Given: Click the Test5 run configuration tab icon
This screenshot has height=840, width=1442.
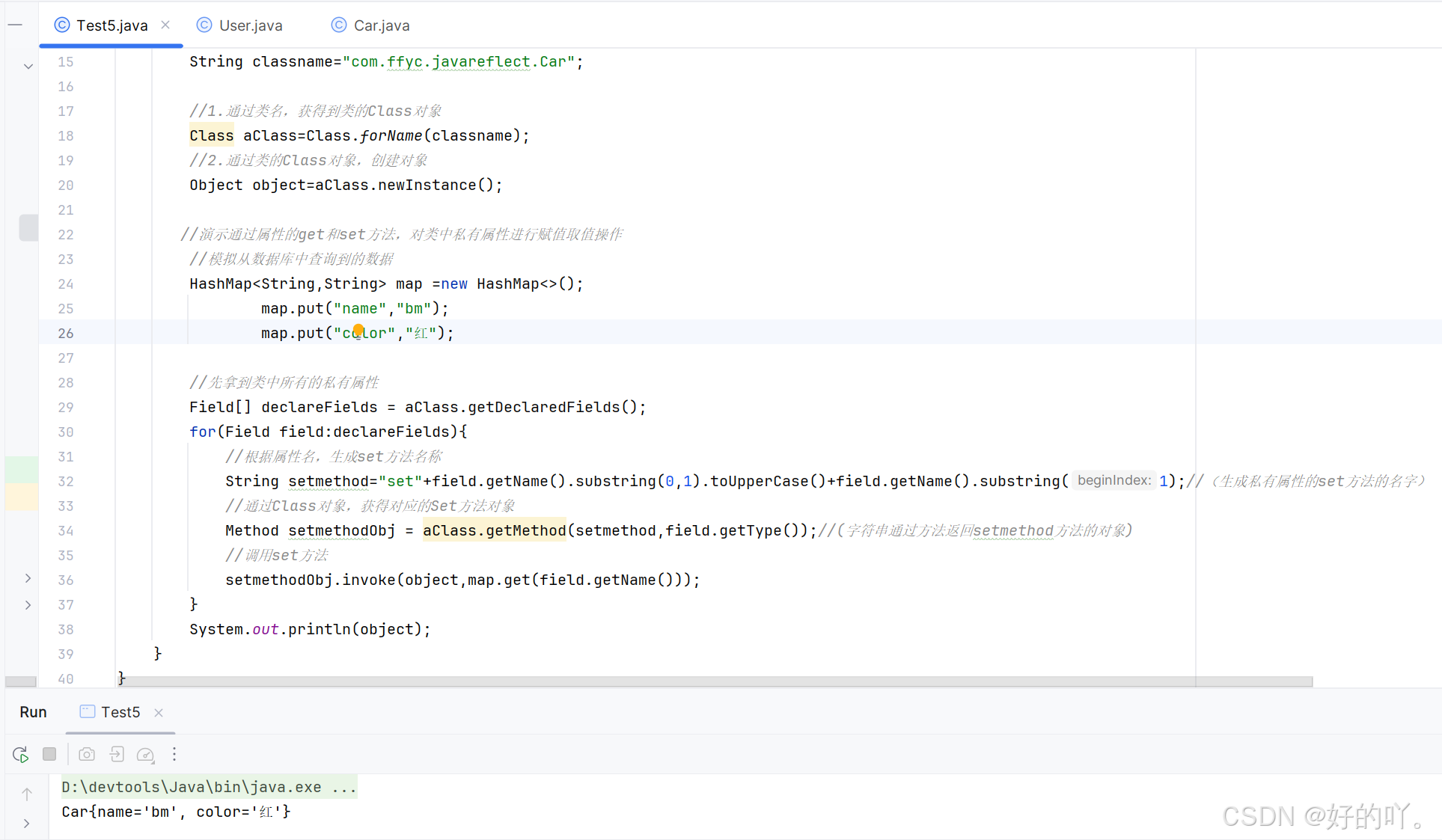Looking at the screenshot, I should pyautogui.click(x=88, y=712).
